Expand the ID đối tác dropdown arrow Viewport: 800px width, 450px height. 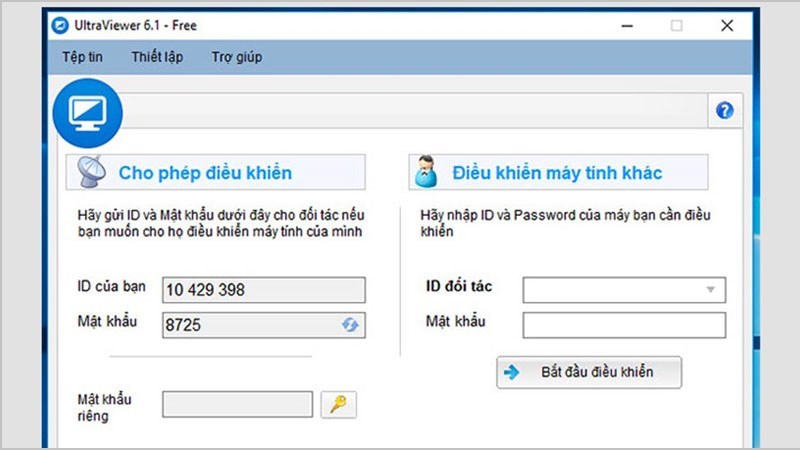[x=711, y=290]
